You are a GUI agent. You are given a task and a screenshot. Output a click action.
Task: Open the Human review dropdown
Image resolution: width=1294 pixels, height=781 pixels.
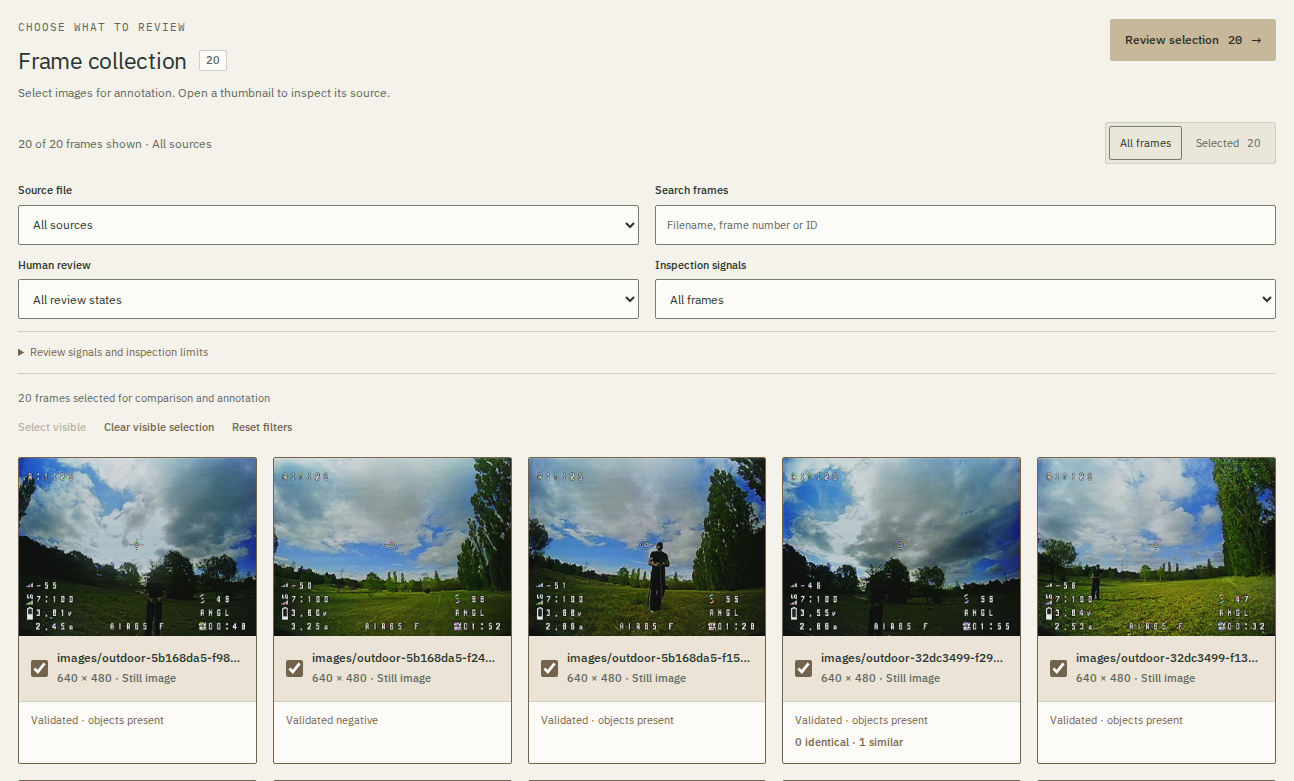(328, 299)
